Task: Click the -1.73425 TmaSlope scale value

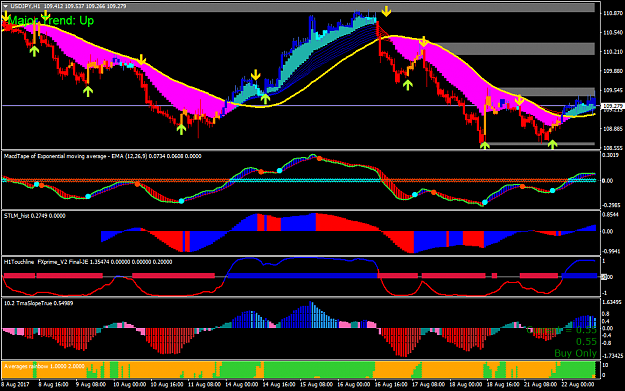Action: 612,355
